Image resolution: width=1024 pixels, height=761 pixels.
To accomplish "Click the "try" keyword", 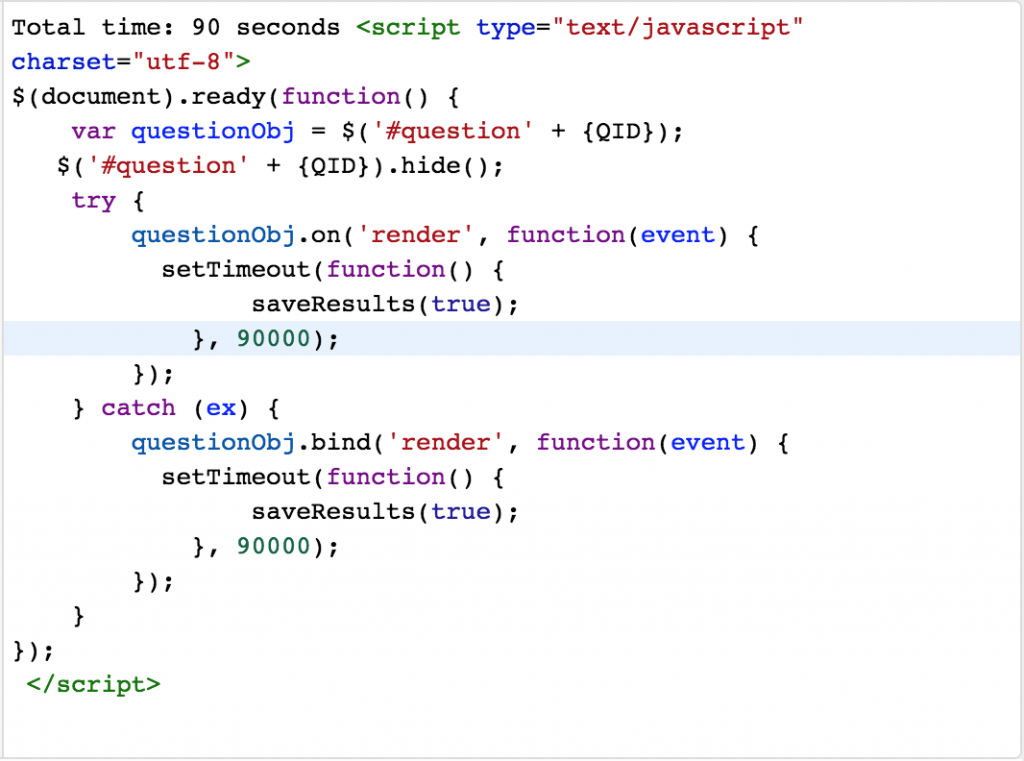I will 93,201.
